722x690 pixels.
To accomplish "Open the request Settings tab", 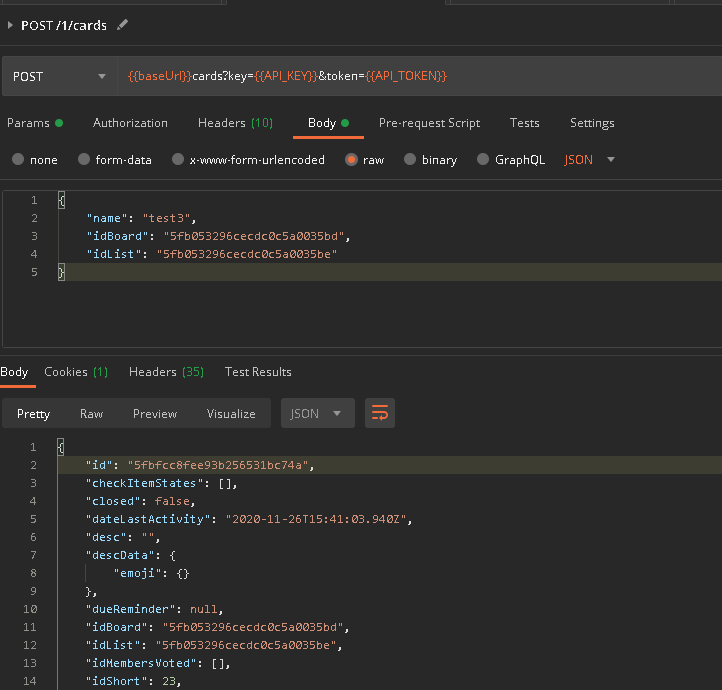I will coord(592,123).
